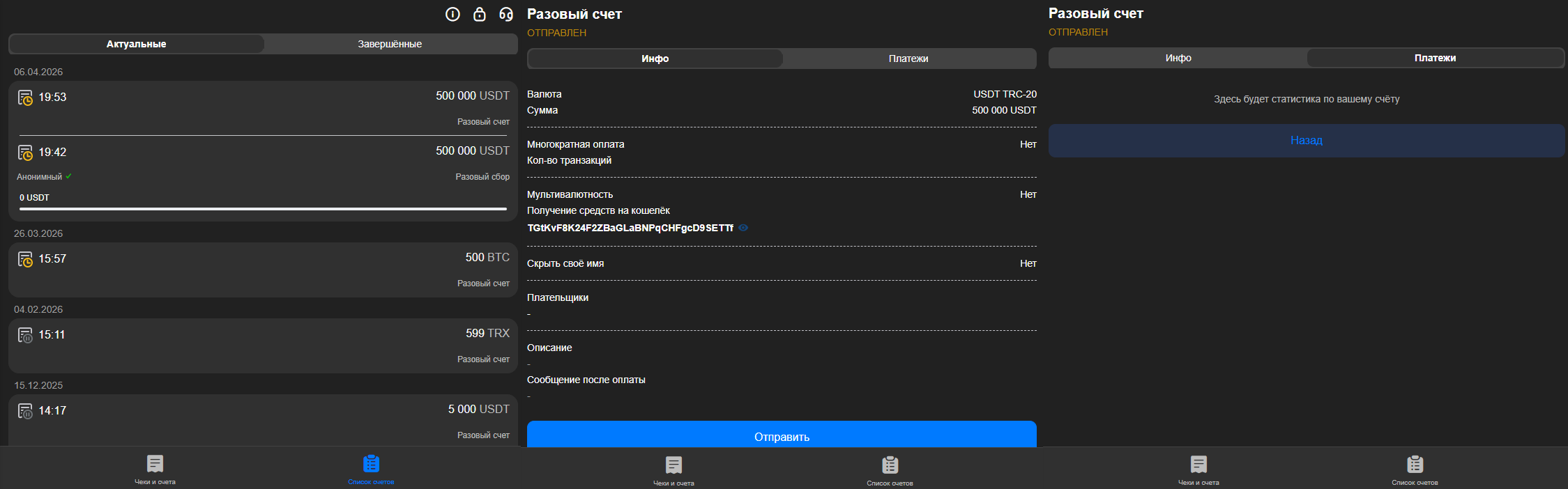Open Чеки и счета in middle panel

tap(673, 471)
